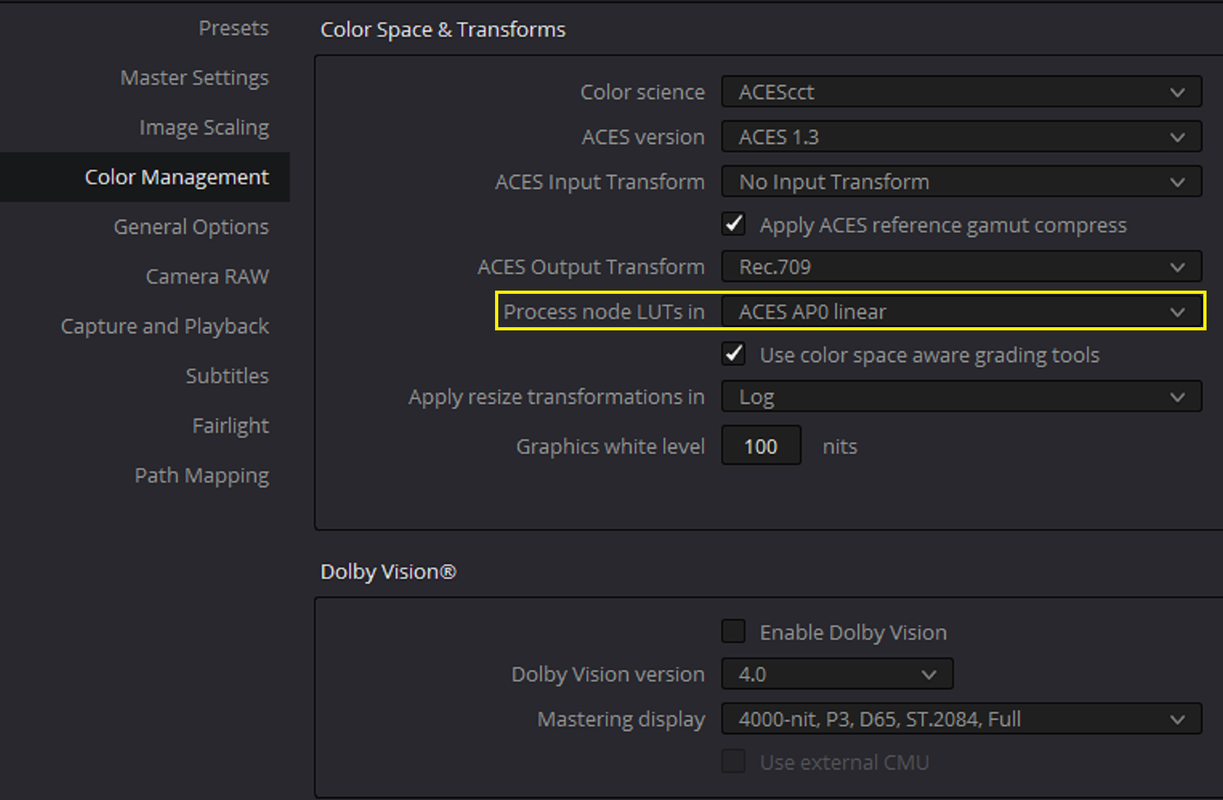Toggle Use color space aware grading tools
The height and width of the screenshot is (800, 1223).
[x=734, y=354]
